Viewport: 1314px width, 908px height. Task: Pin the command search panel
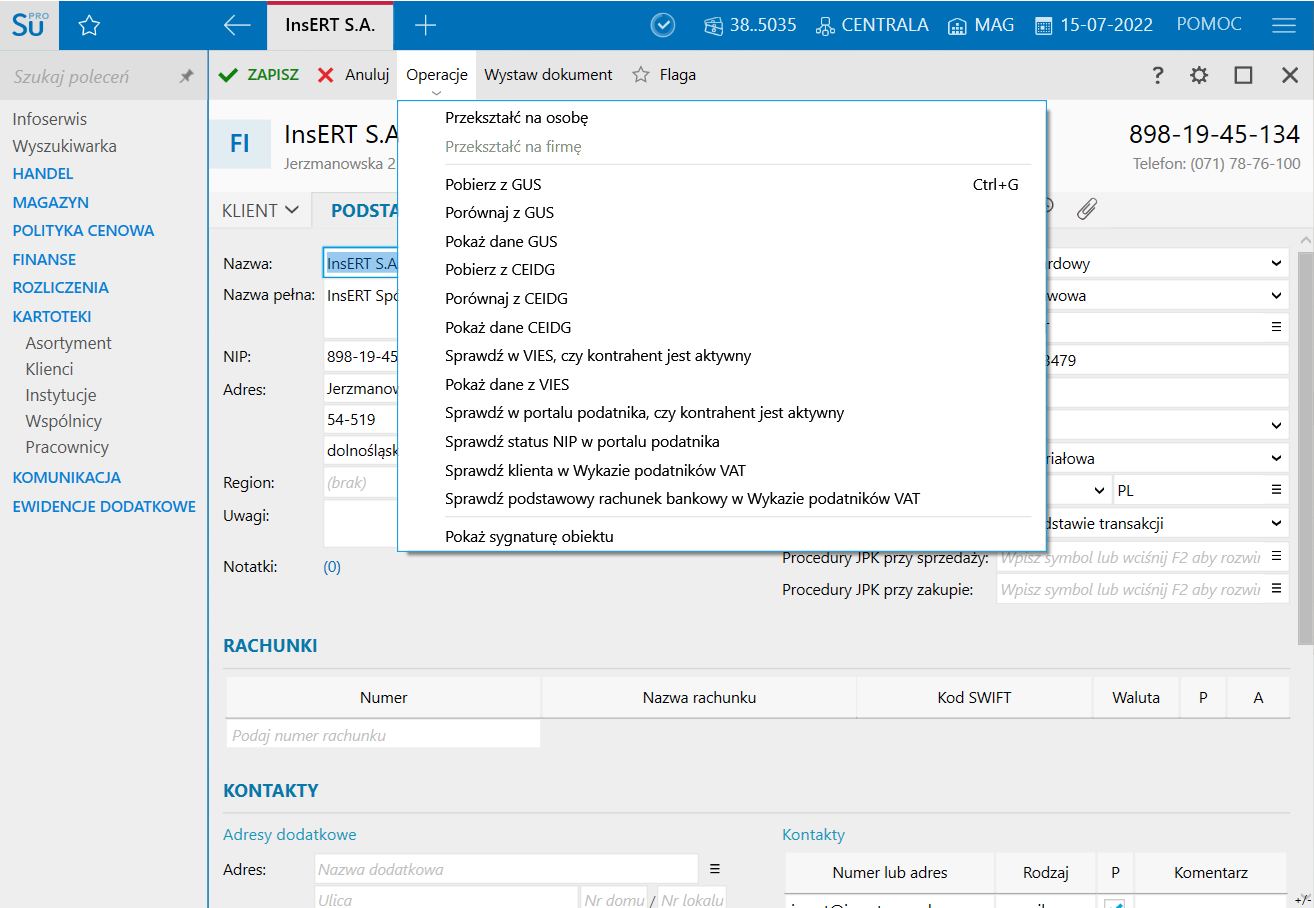coord(186,76)
